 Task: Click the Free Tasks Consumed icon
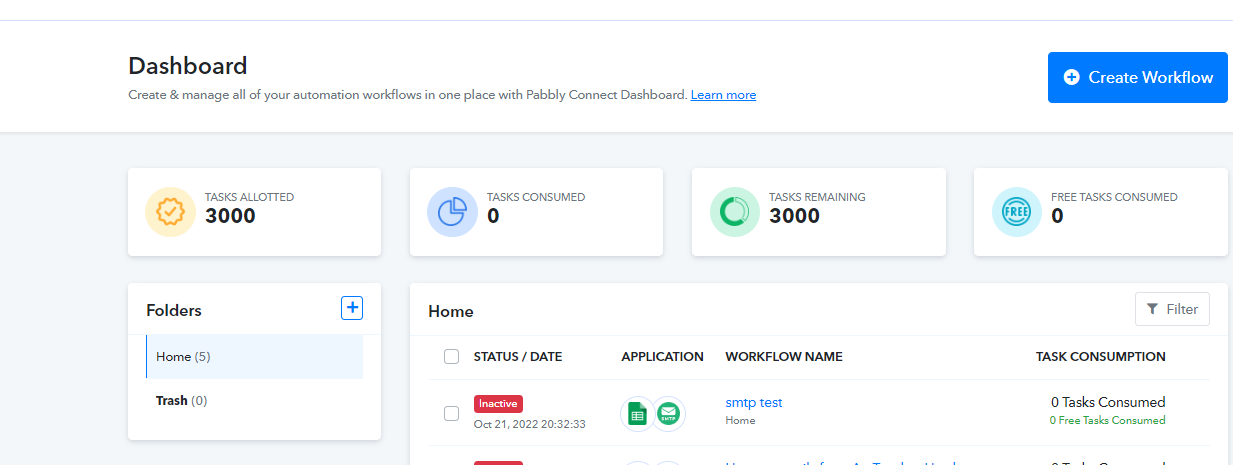(x=1017, y=212)
